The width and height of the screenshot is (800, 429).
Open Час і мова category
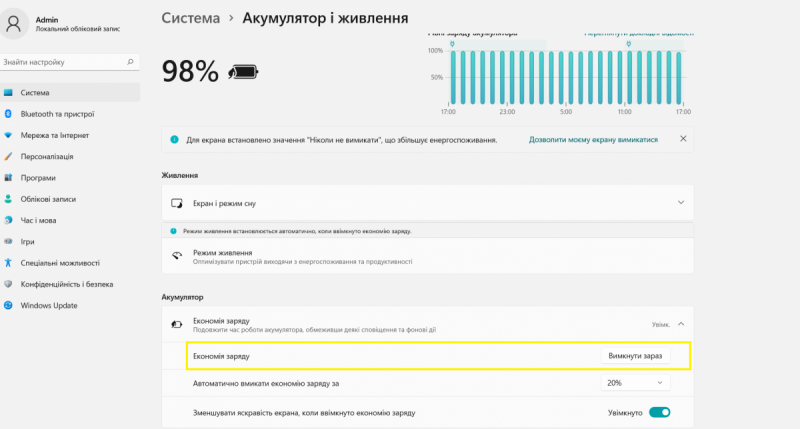pos(70,220)
